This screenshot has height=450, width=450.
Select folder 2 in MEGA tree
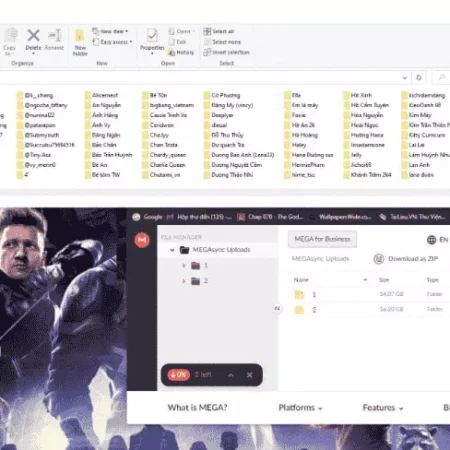(200, 281)
